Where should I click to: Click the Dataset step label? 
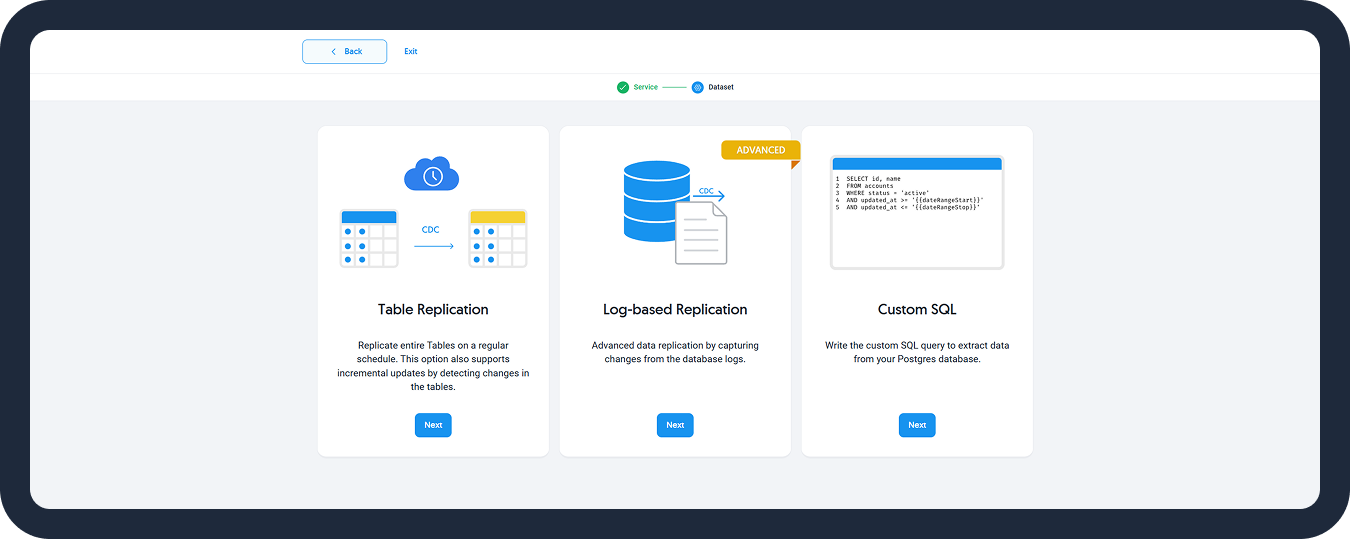721,87
